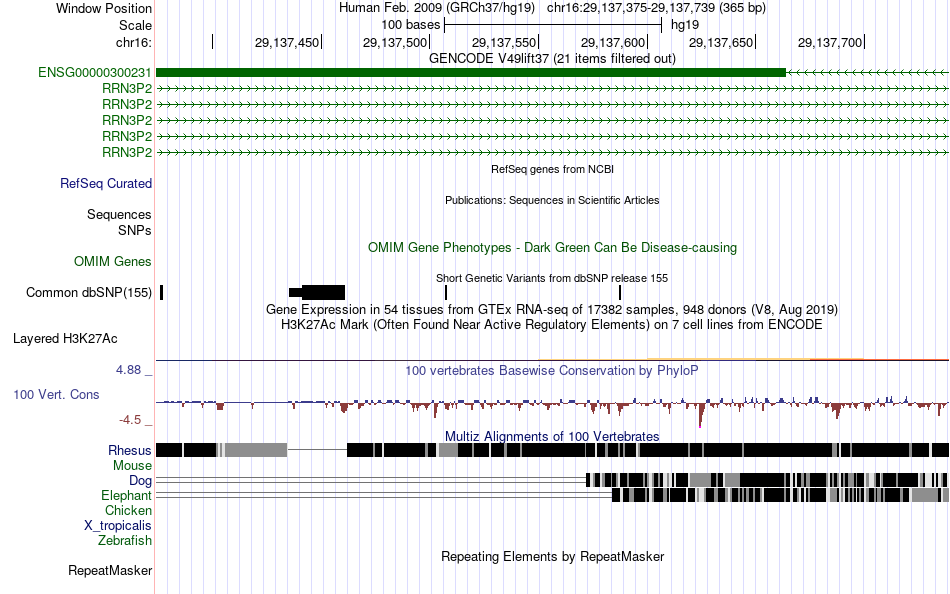The width and height of the screenshot is (950, 594).
Task: Select the green ENSG00000300231 exon bar
Action: point(471,73)
